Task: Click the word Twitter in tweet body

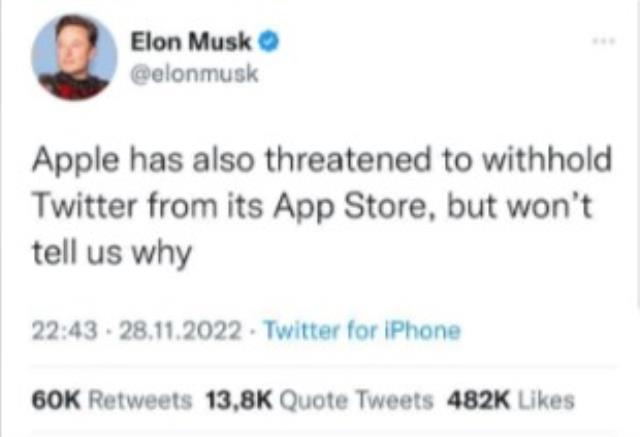Action: 84,206
